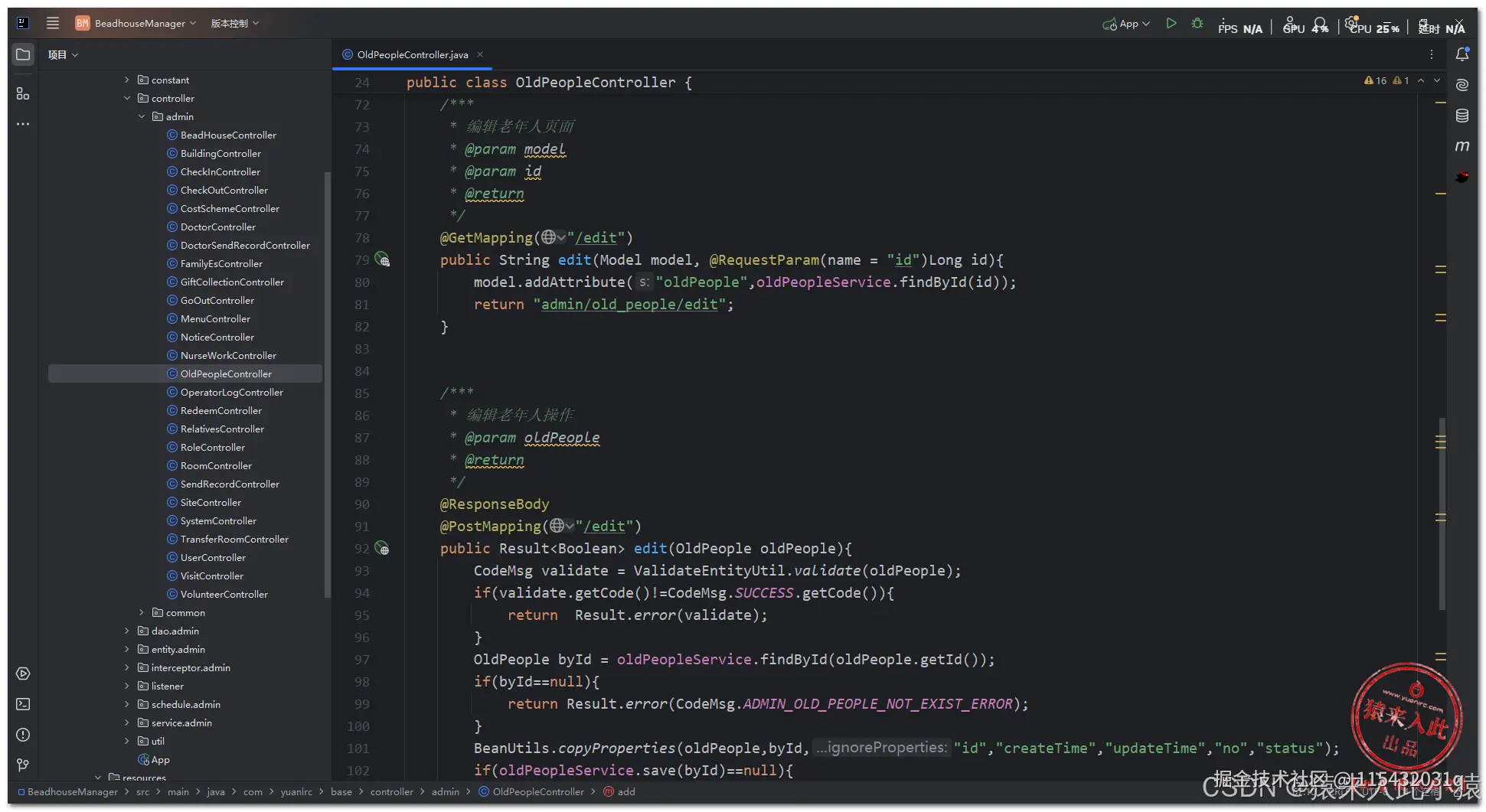The image size is (1486, 812).
Task: Jump to the previous highlighted problem
Action: tap(1421, 80)
